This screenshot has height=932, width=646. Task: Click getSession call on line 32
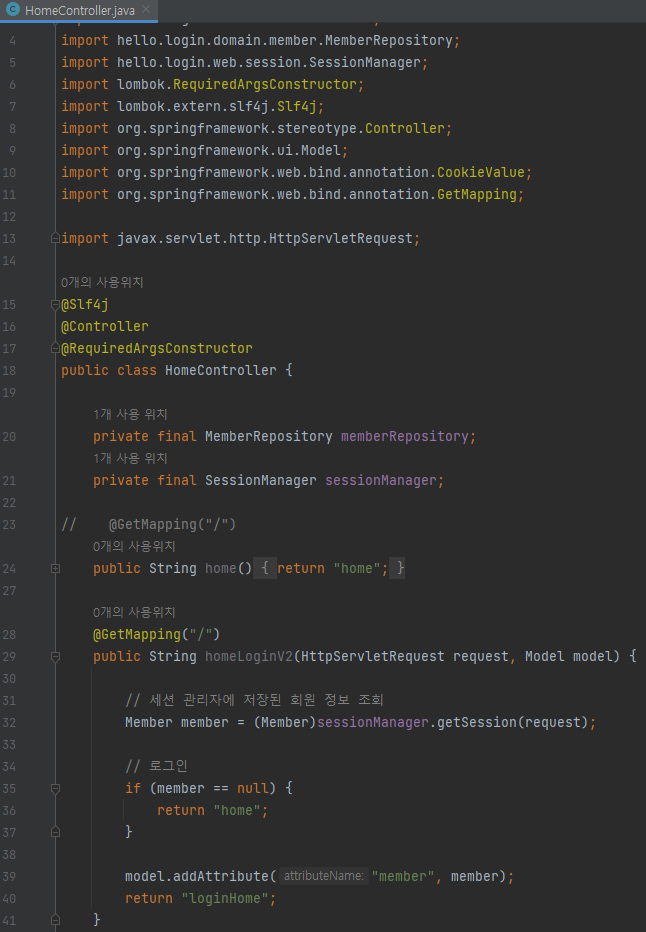[477, 722]
